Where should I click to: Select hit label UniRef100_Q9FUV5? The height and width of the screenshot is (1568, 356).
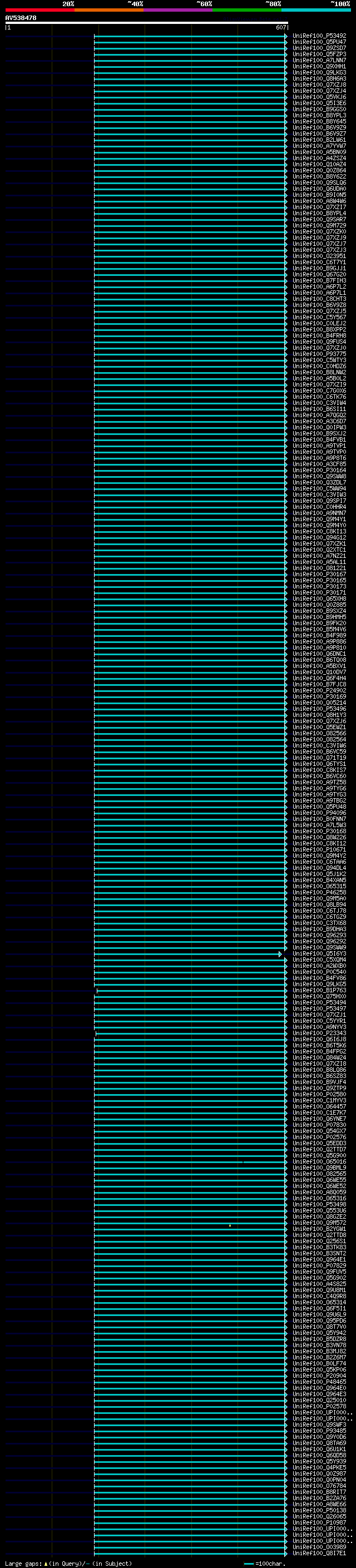[x=319, y=1272]
